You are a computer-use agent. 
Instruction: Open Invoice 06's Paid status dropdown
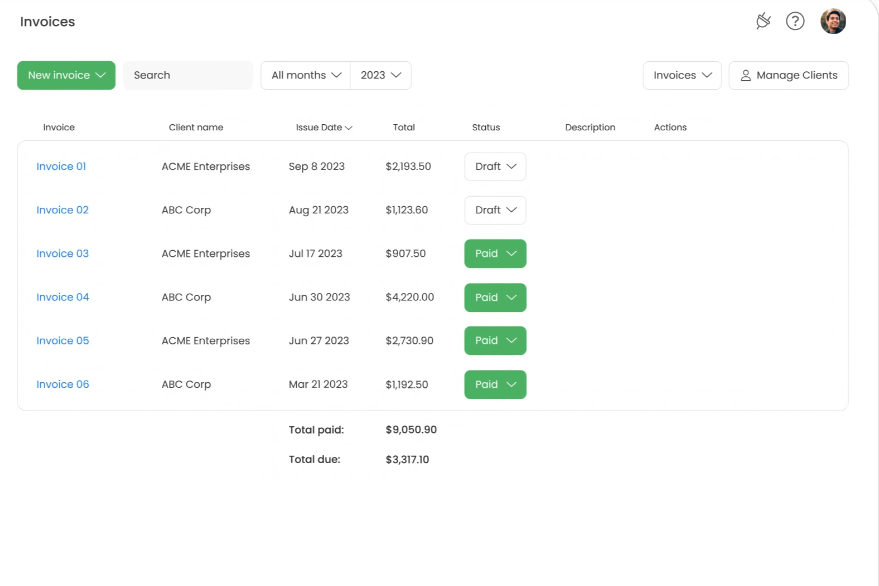tap(495, 384)
